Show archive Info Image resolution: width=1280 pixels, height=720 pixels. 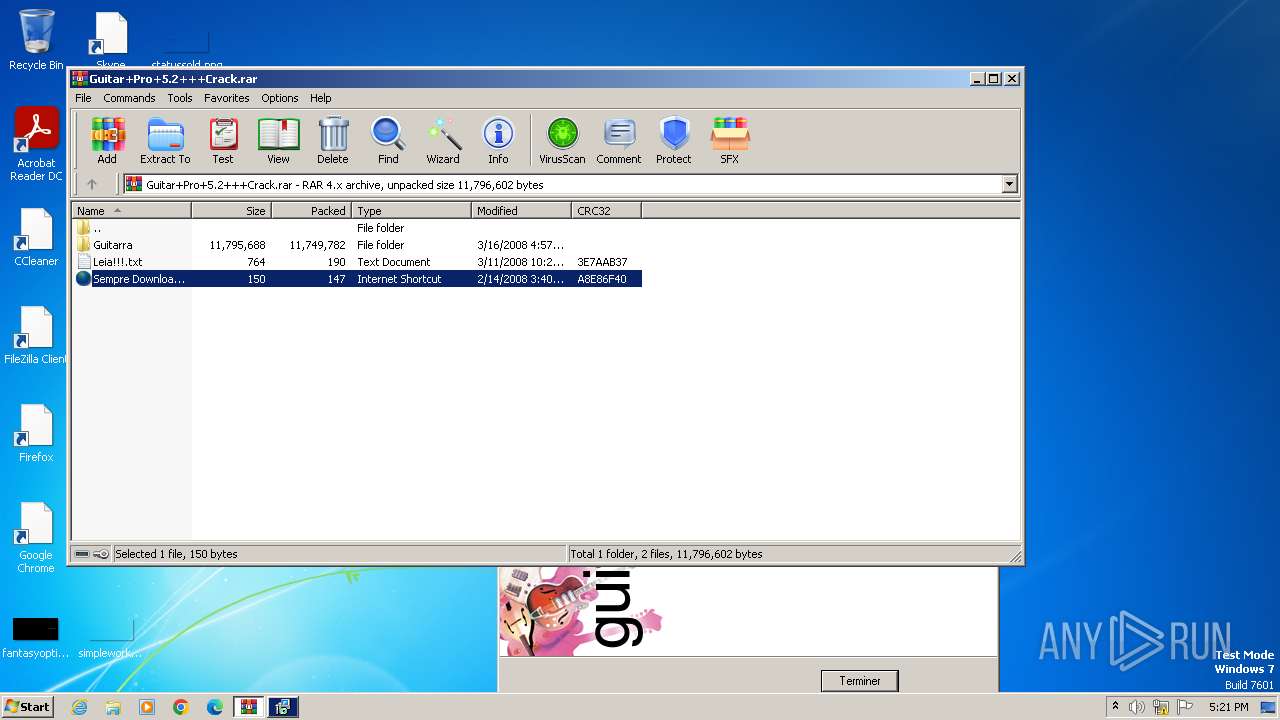498,141
